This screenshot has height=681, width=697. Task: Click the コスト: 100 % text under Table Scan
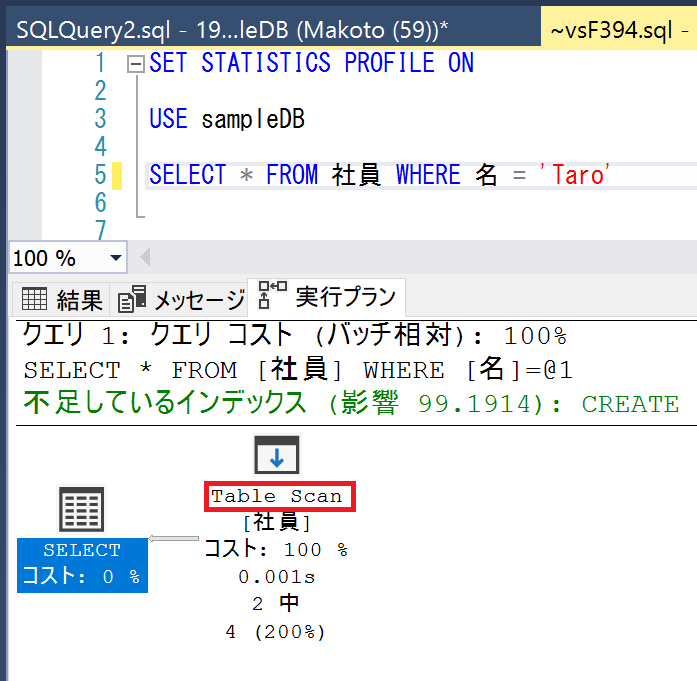[x=276, y=549]
